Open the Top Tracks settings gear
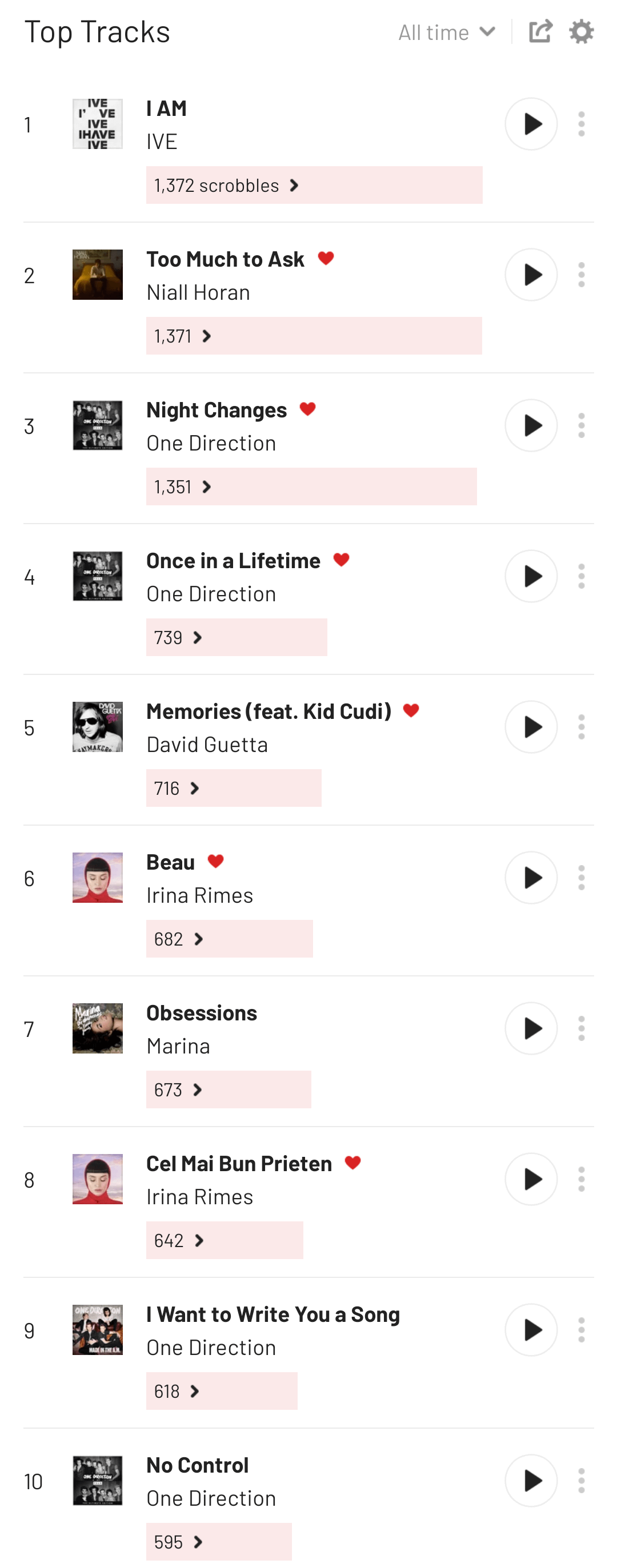The width and height of the screenshot is (617, 1568). pyautogui.click(x=581, y=31)
